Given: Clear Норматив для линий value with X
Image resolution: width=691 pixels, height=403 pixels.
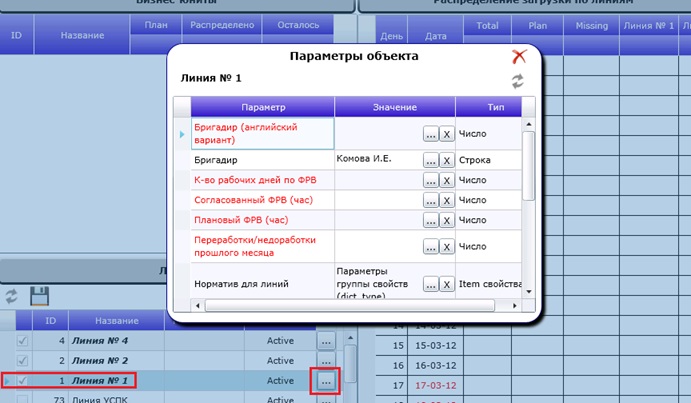Looking at the screenshot, I should 446,285.
